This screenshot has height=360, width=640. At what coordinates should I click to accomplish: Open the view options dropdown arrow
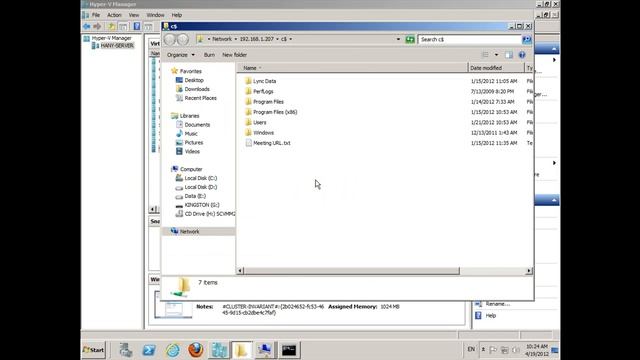pyautogui.click(x=496, y=55)
